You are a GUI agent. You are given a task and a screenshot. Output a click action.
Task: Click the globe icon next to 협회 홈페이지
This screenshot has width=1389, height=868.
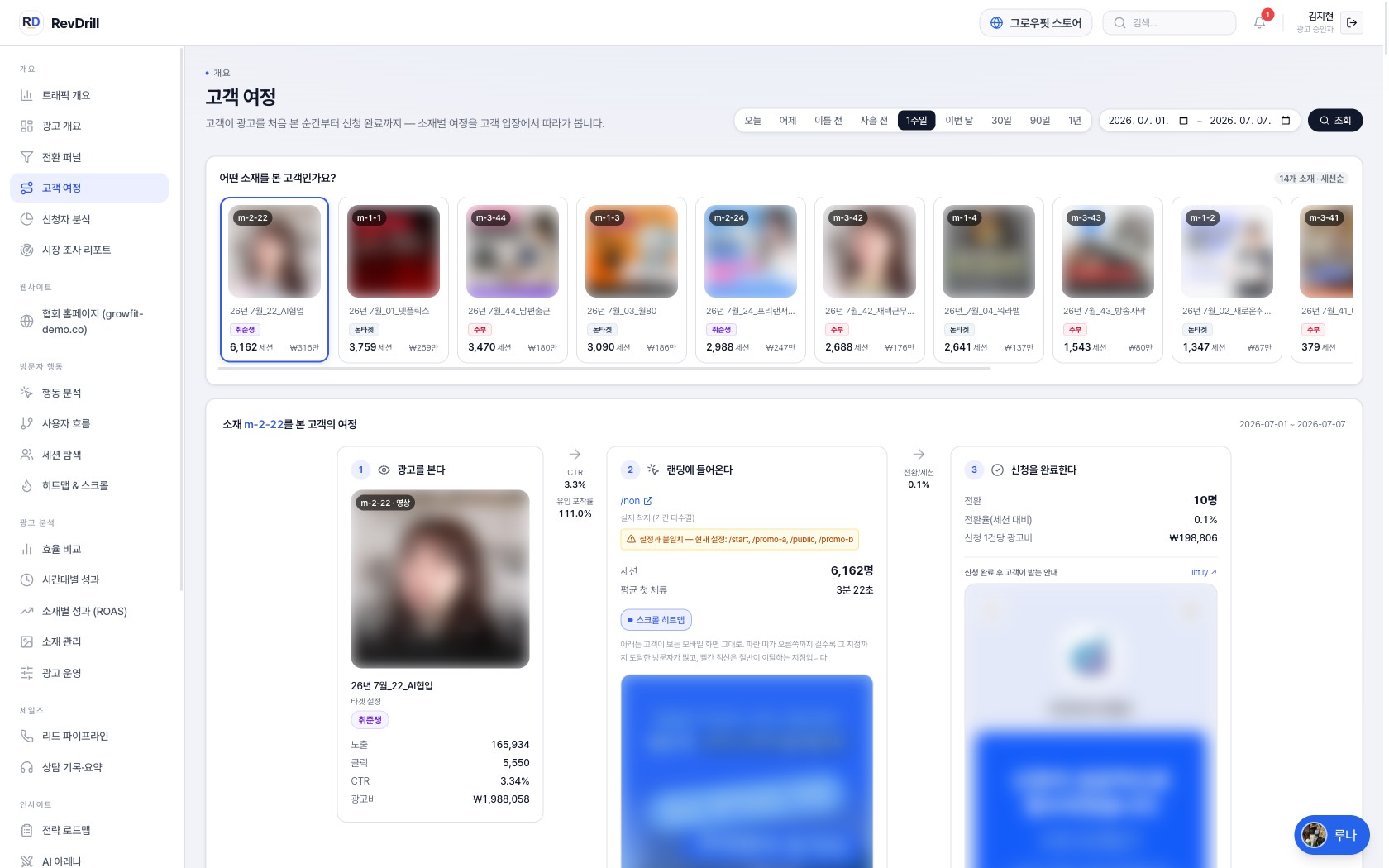[26, 322]
